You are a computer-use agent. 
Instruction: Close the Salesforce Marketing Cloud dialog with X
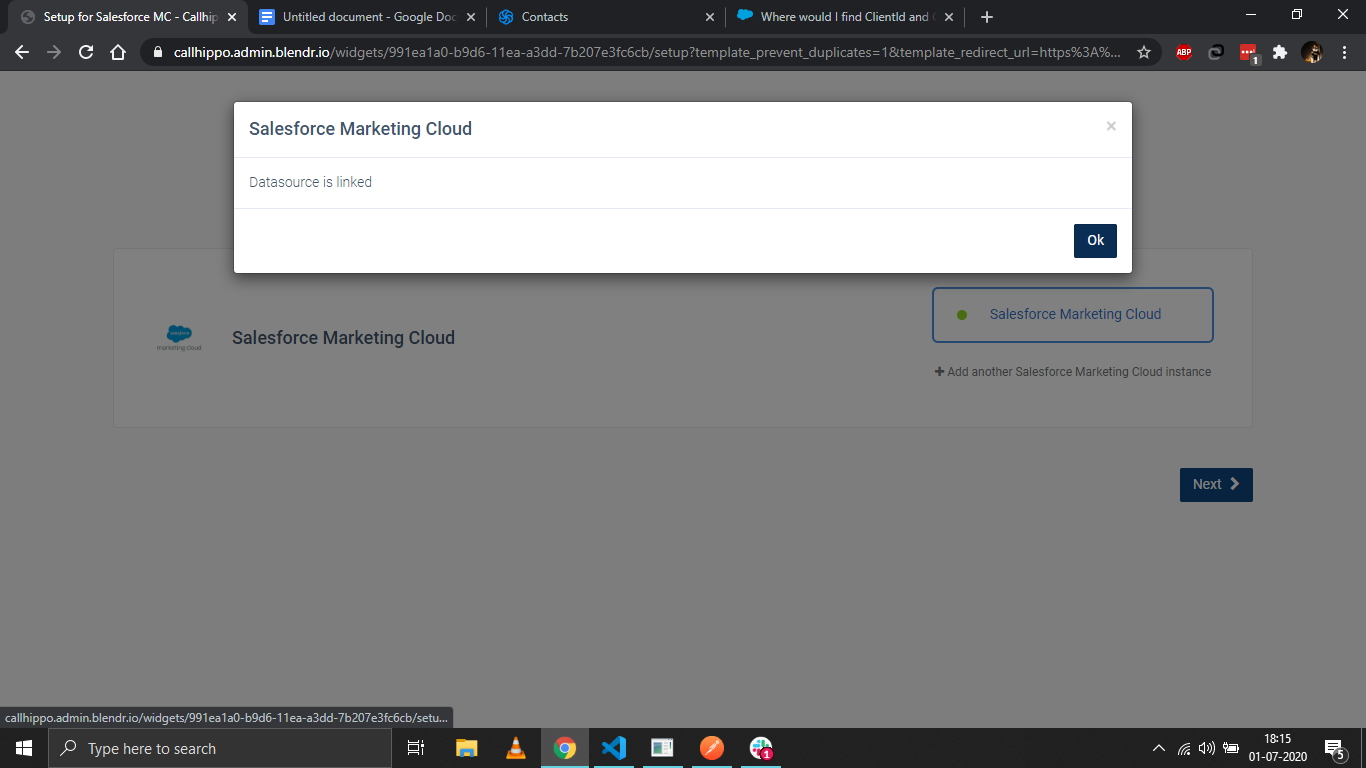coord(1111,126)
